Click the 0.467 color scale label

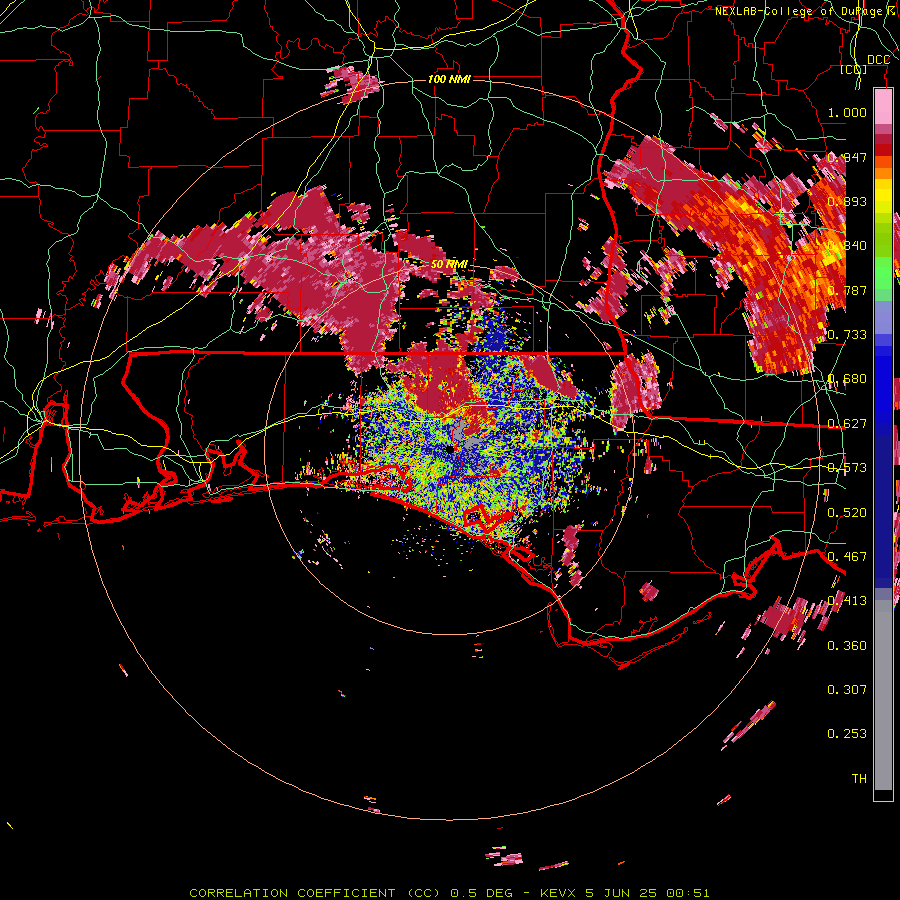(x=847, y=557)
